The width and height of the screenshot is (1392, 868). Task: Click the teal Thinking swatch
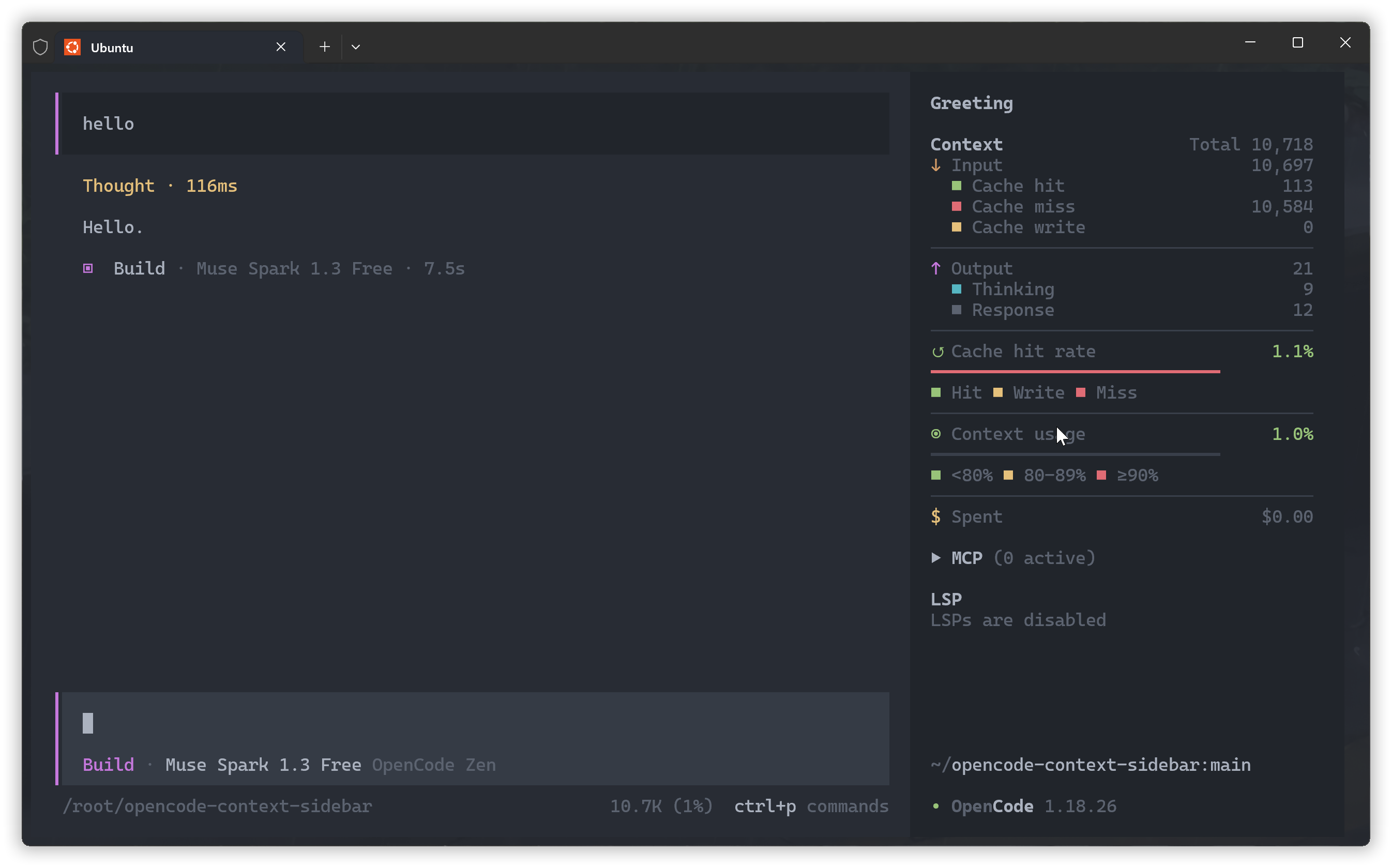[956, 290]
